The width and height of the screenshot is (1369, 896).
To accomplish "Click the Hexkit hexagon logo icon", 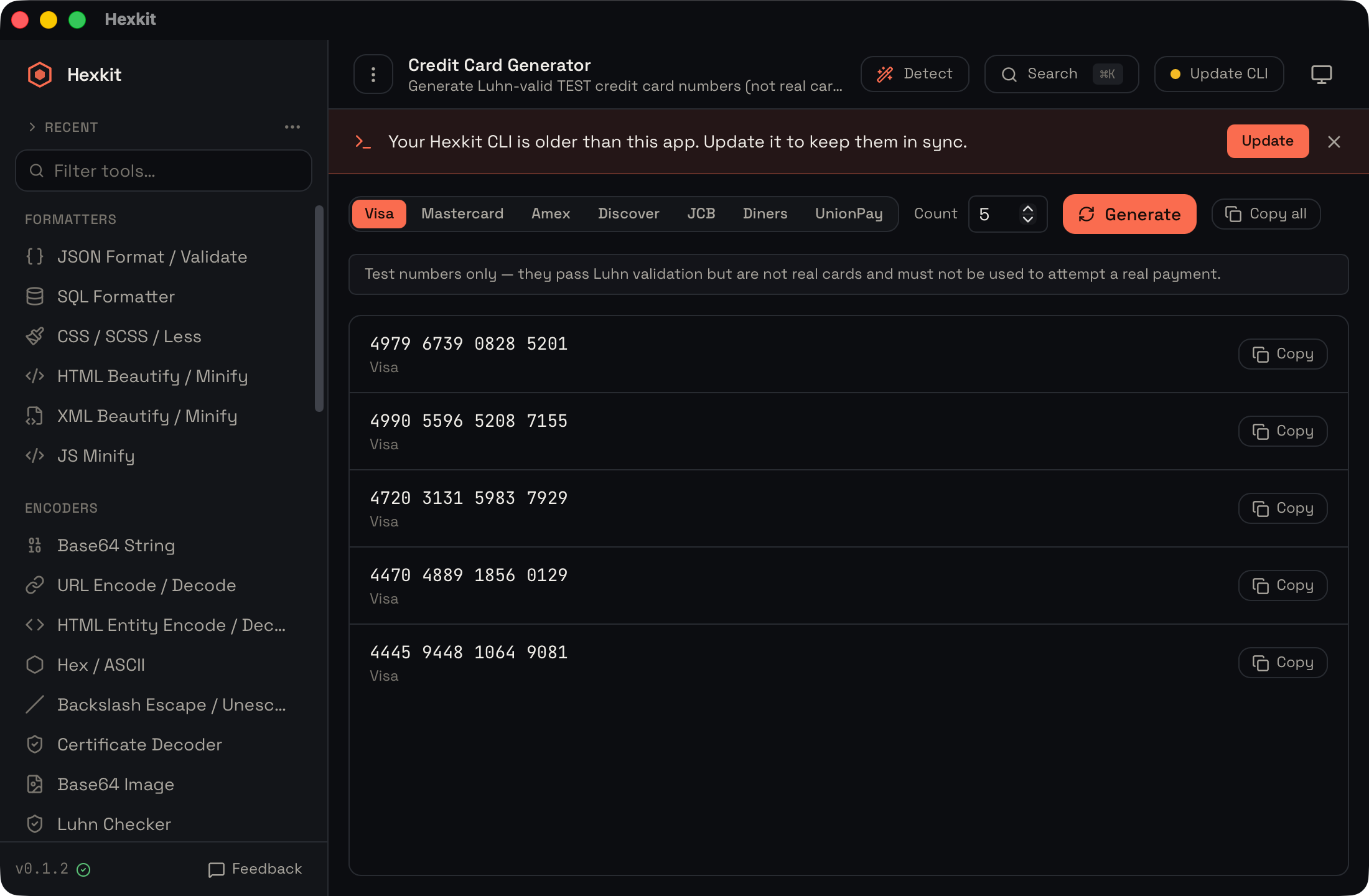I will click(x=40, y=75).
